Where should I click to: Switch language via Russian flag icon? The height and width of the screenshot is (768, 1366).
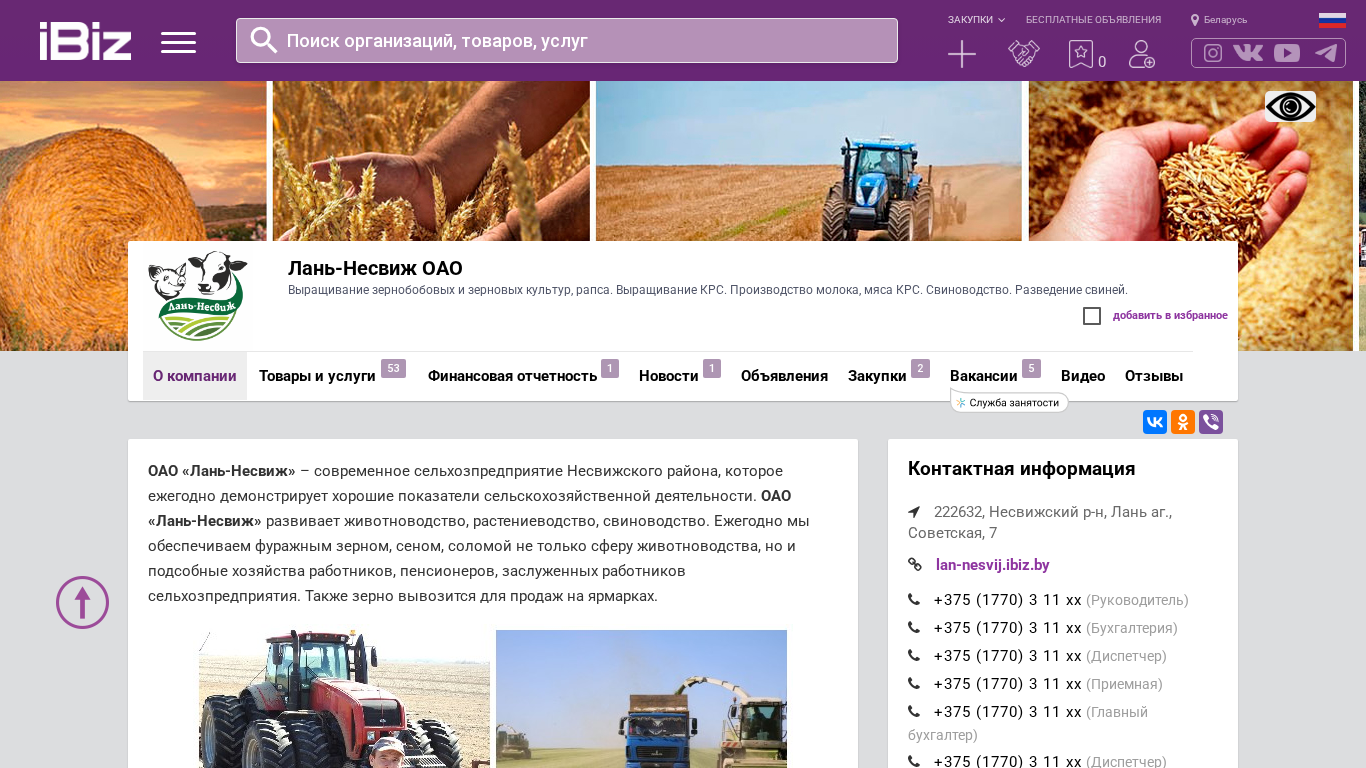point(1332,20)
